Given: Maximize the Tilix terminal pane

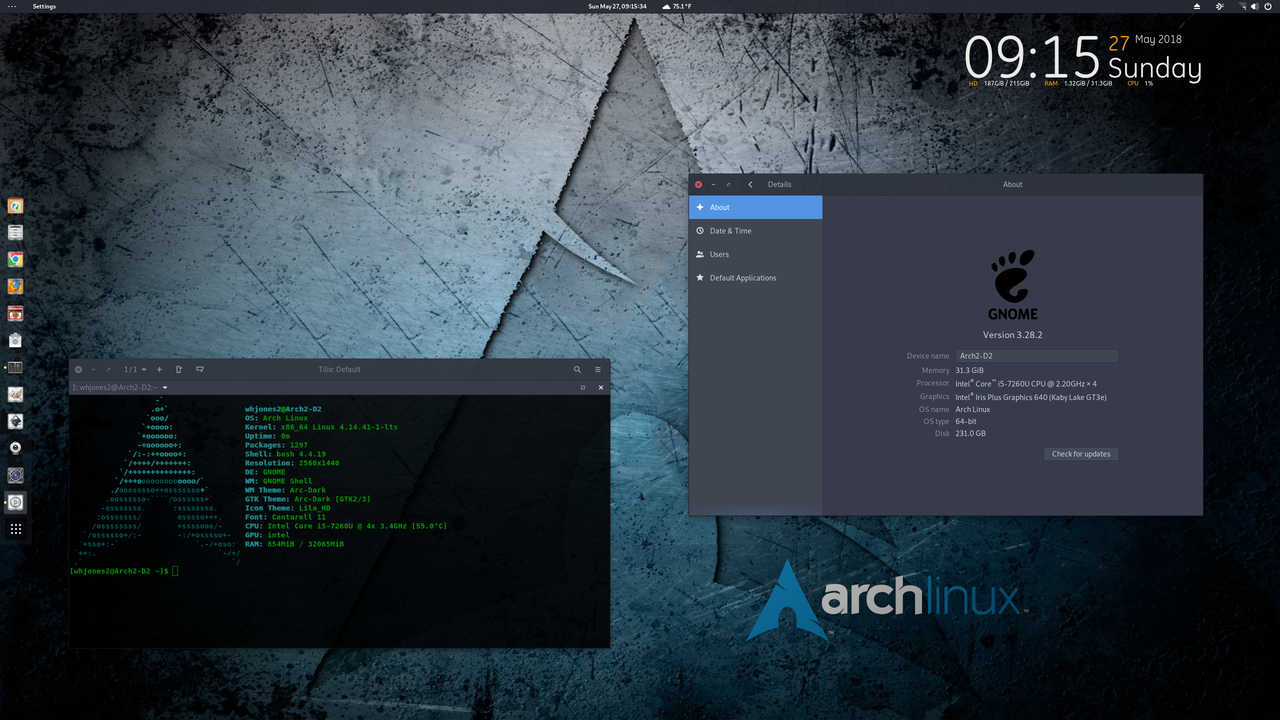Looking at the screenshot, I should coord(583,387).
